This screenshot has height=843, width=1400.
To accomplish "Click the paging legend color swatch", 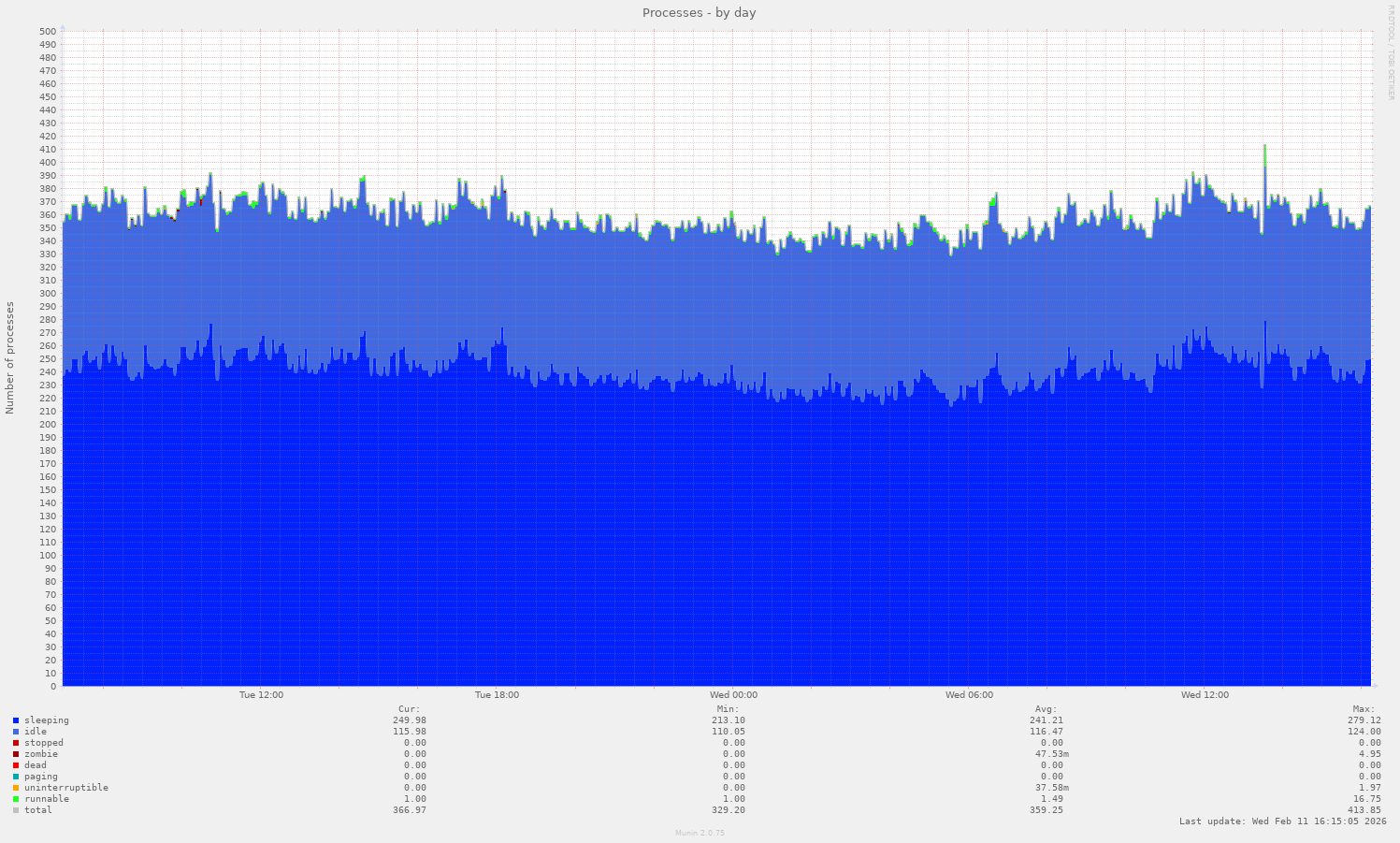I will [16, 777].
